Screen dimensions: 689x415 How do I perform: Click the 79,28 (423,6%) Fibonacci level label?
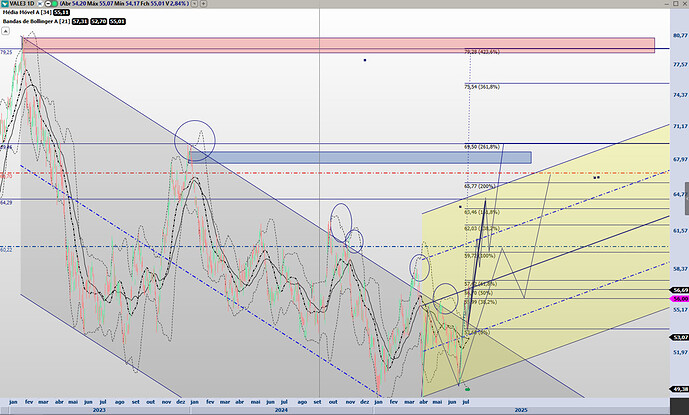[482, 51]
